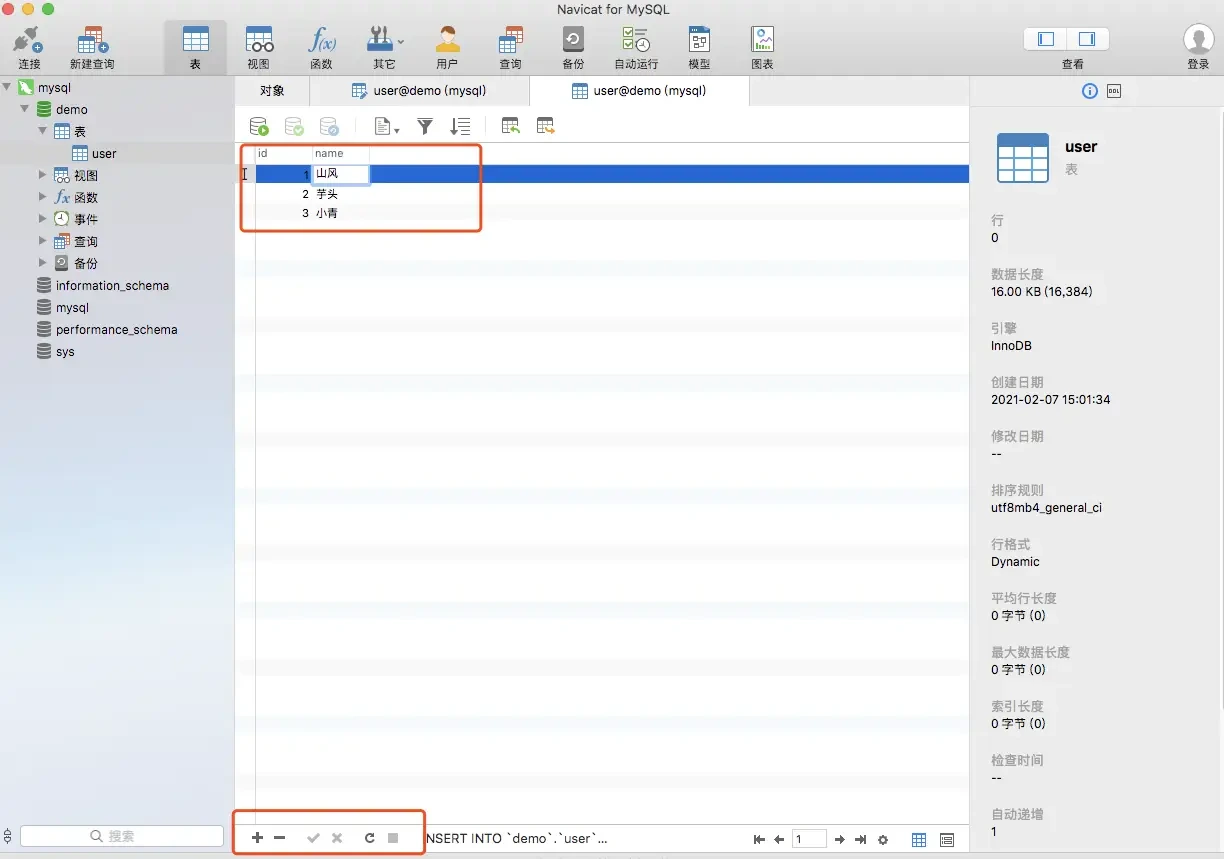Switch to the 对象 tab
This screenshot has height=859, width=1224.
click(272, 90)
